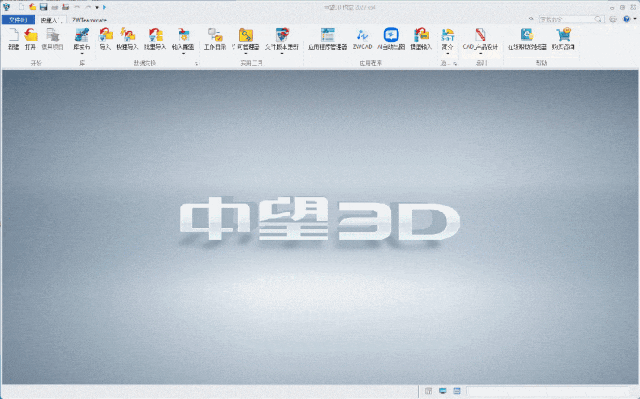Toggle the monitor display icon in status bar
Image resolution: width=640 pixels, height=399 pixels.
442,391
